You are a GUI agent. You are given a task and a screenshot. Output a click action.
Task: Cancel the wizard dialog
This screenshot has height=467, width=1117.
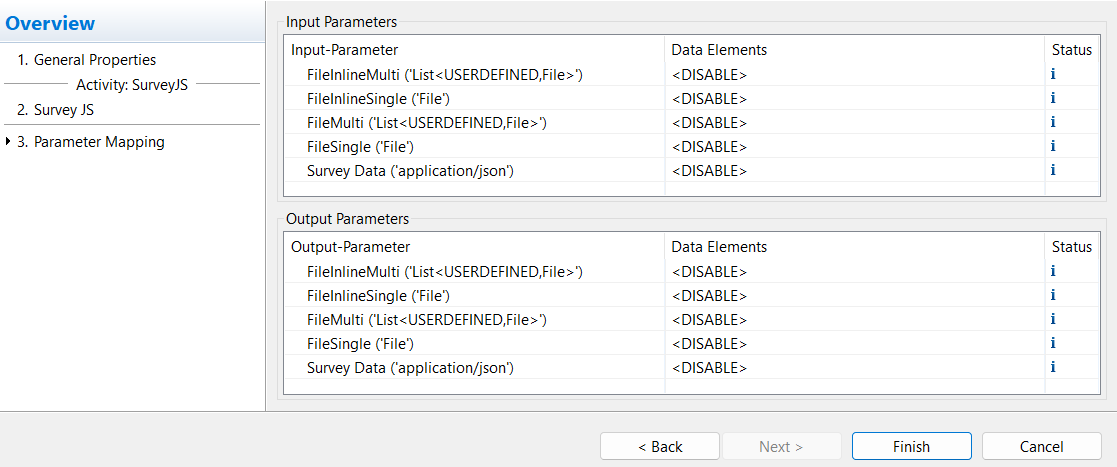point(1041,446)
